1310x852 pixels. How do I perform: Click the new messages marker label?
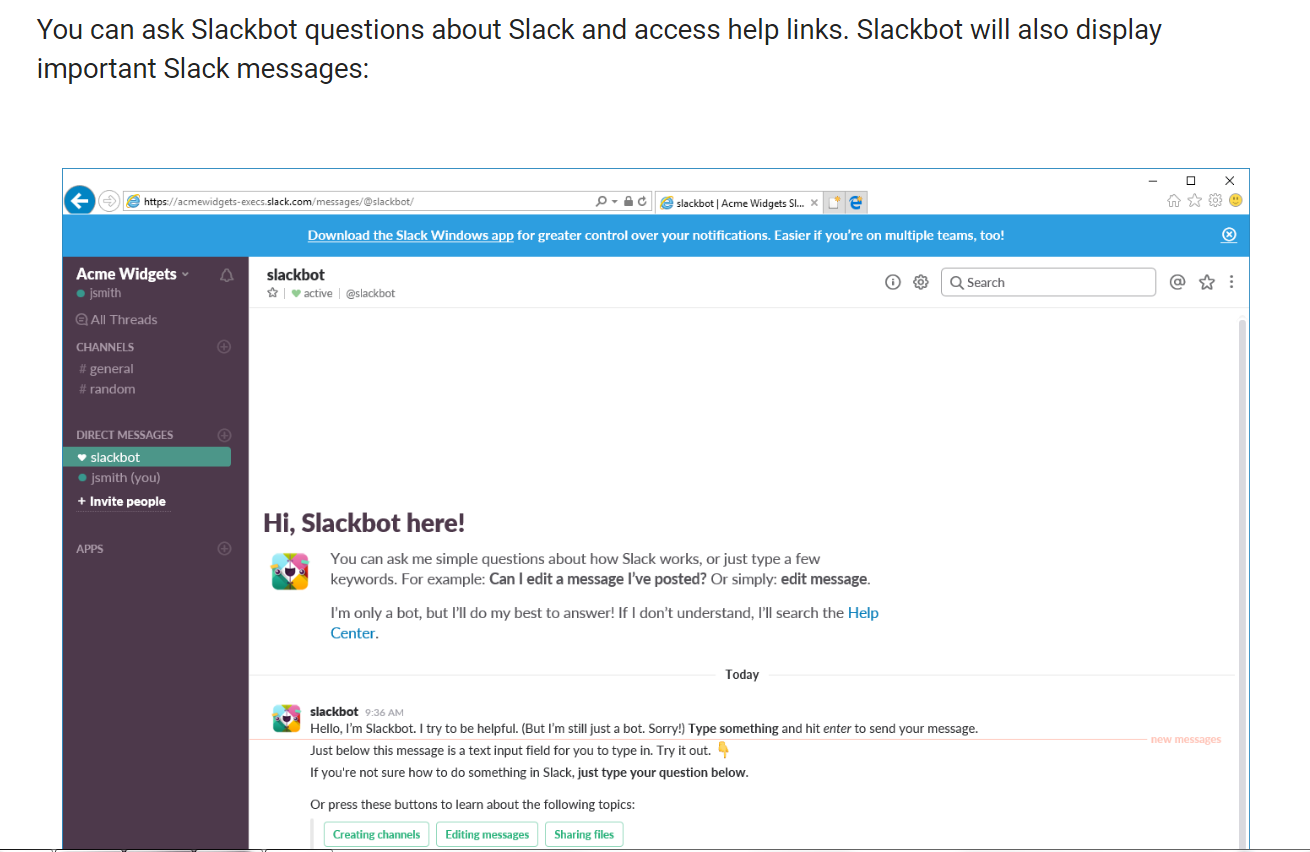(1186, 740)
